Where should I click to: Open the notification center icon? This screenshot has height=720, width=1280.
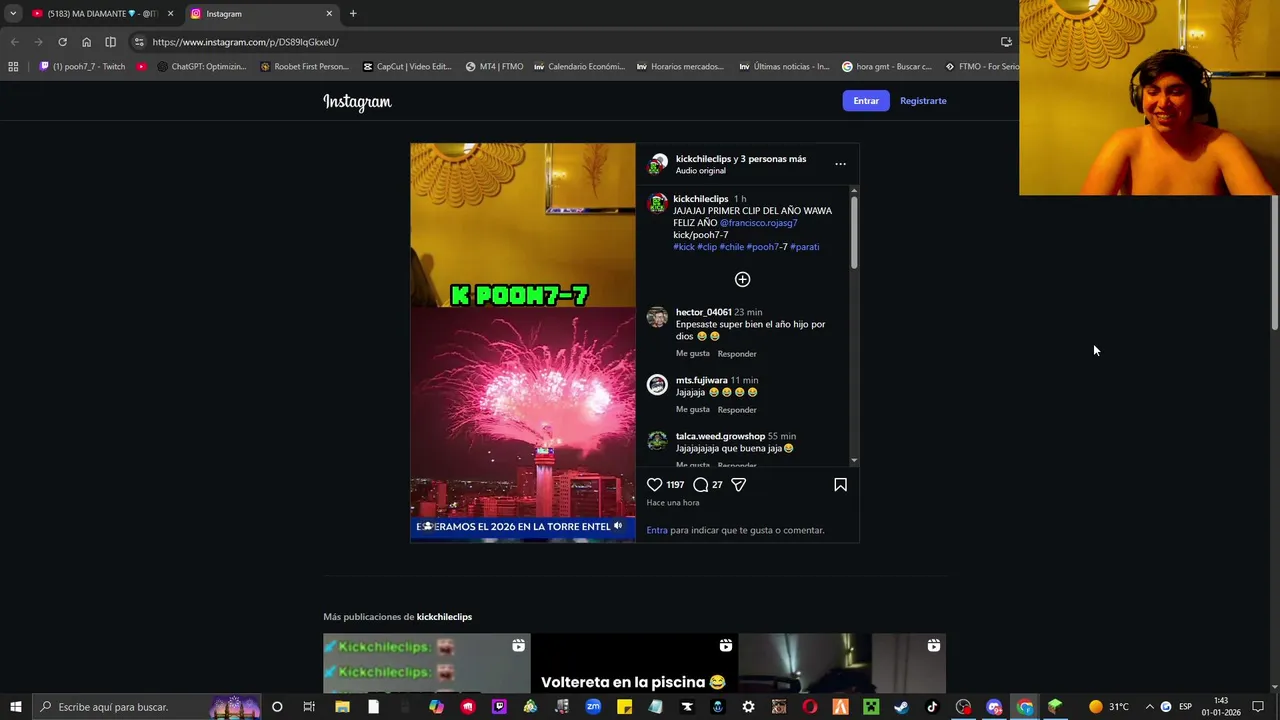[x=1258, y=707]
